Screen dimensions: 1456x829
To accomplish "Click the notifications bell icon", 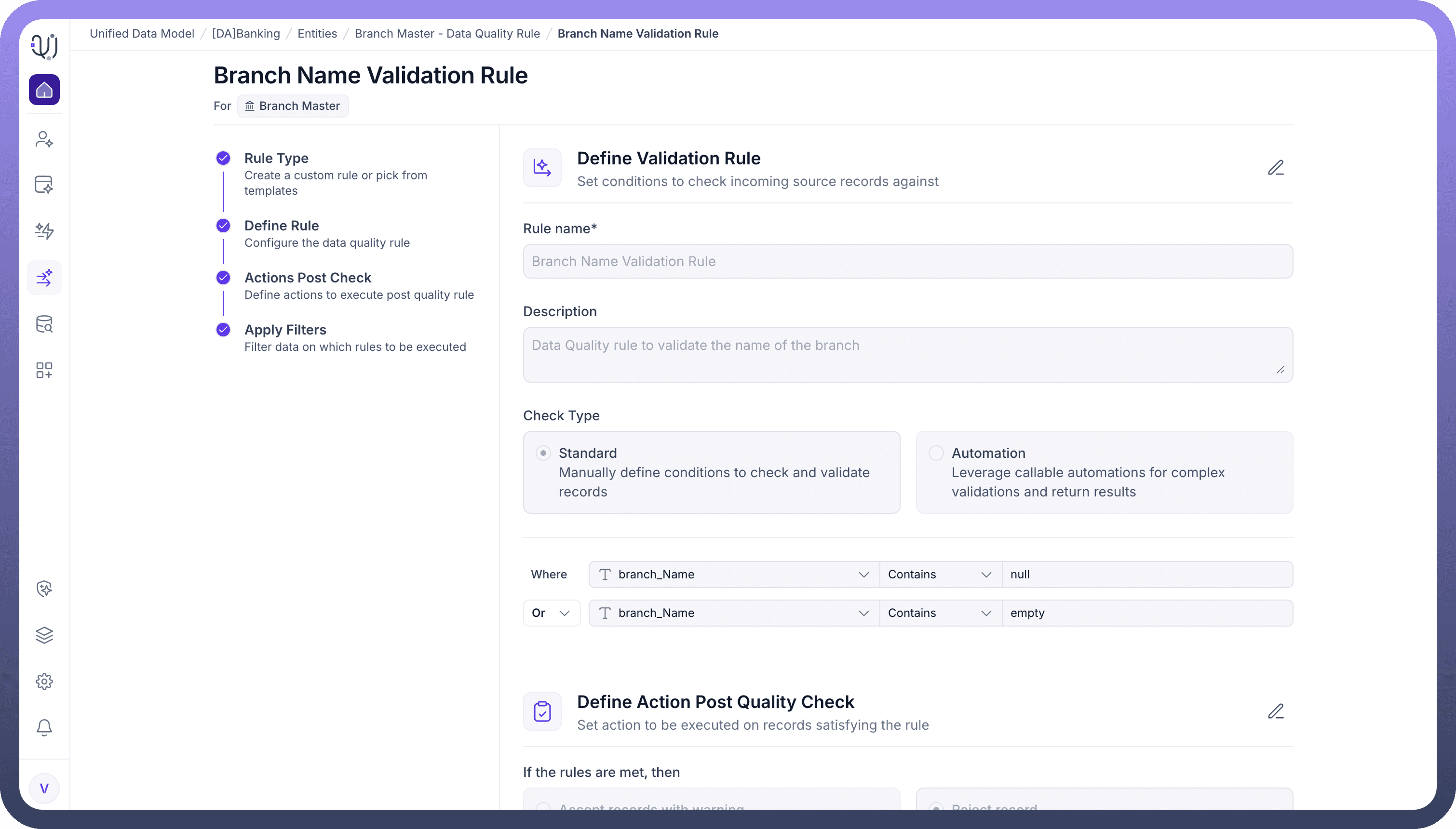I will point(44,727).
